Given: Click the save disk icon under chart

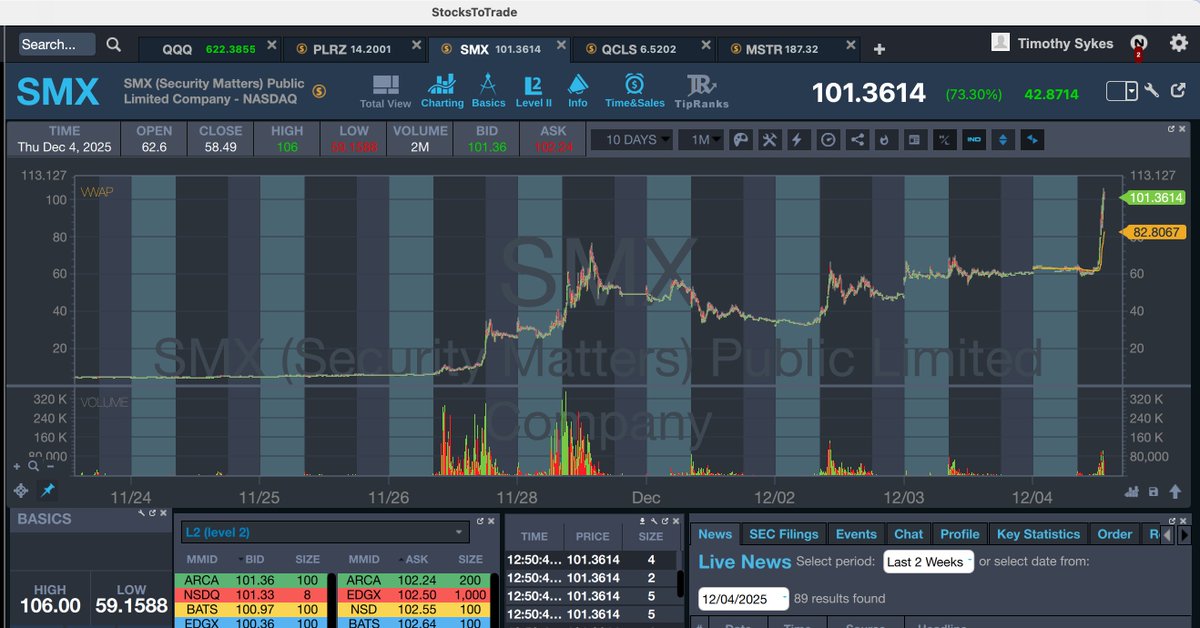Looking at the screenshot, I should pos(1154,491).
